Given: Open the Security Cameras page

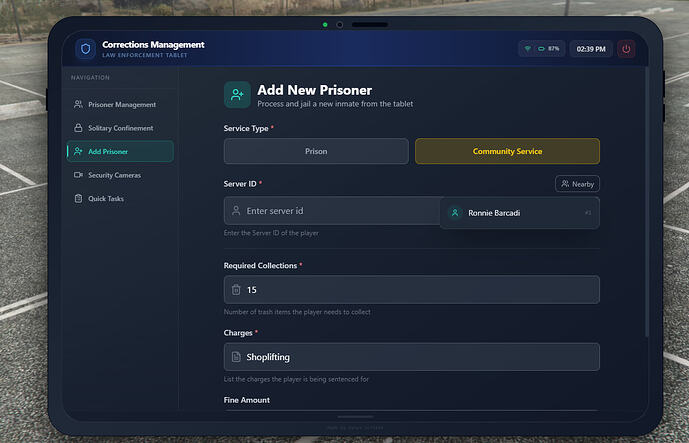Looking at the screenshot, I should (x=120, y=175).
